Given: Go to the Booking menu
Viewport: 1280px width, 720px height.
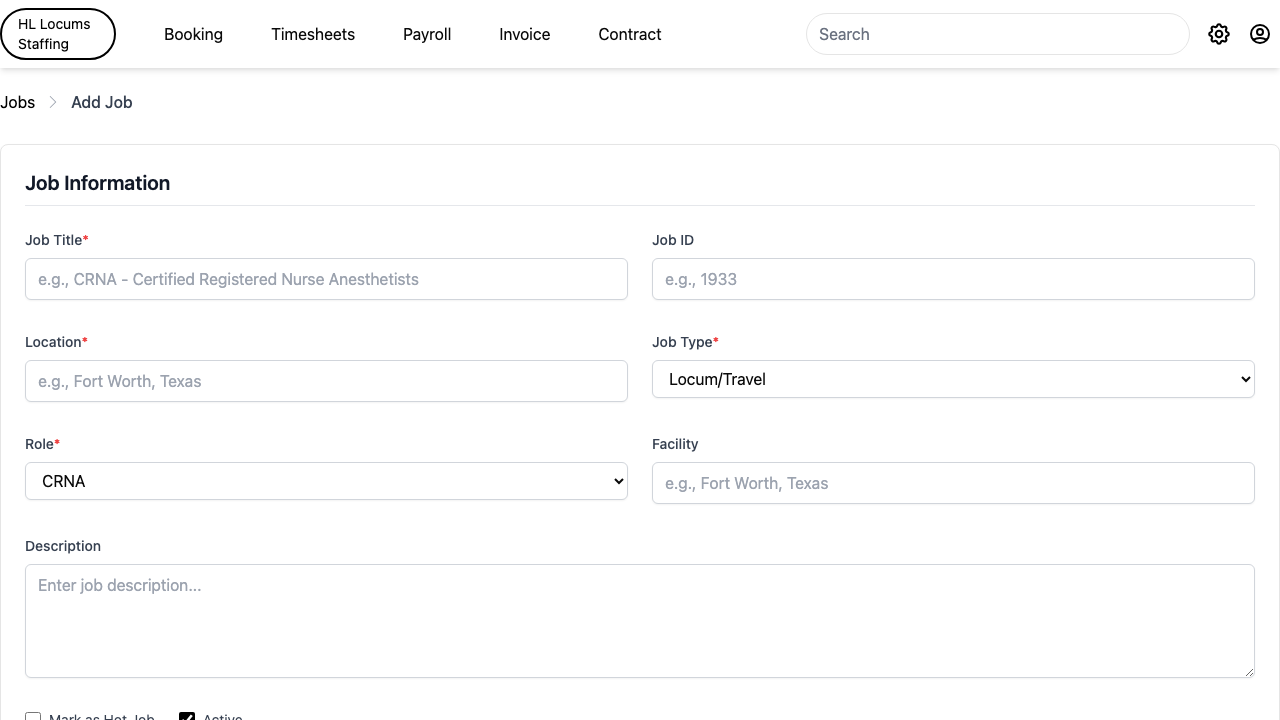Looking at the screenshot, I should coord(193,34).
